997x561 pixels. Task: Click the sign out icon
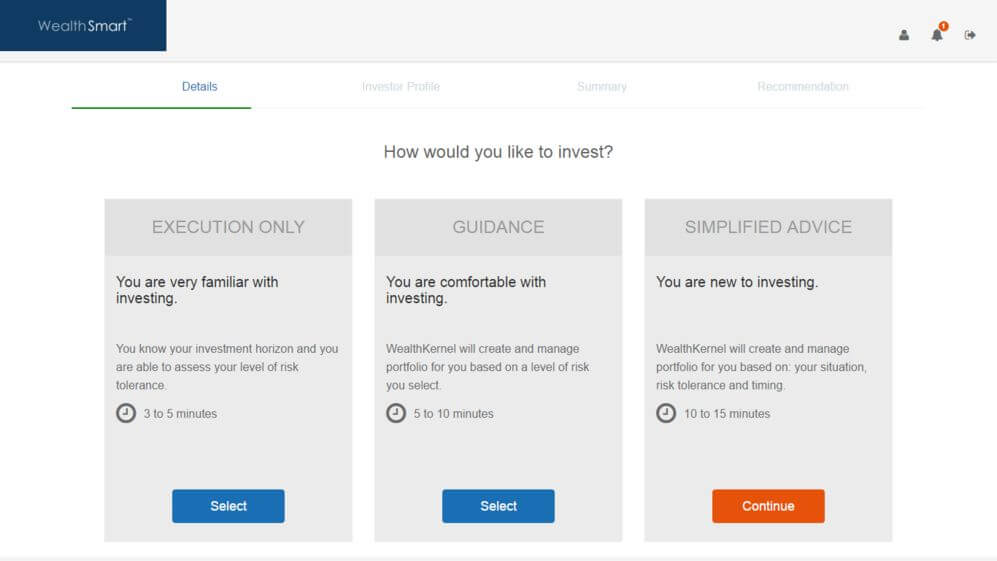coord(970,35)
